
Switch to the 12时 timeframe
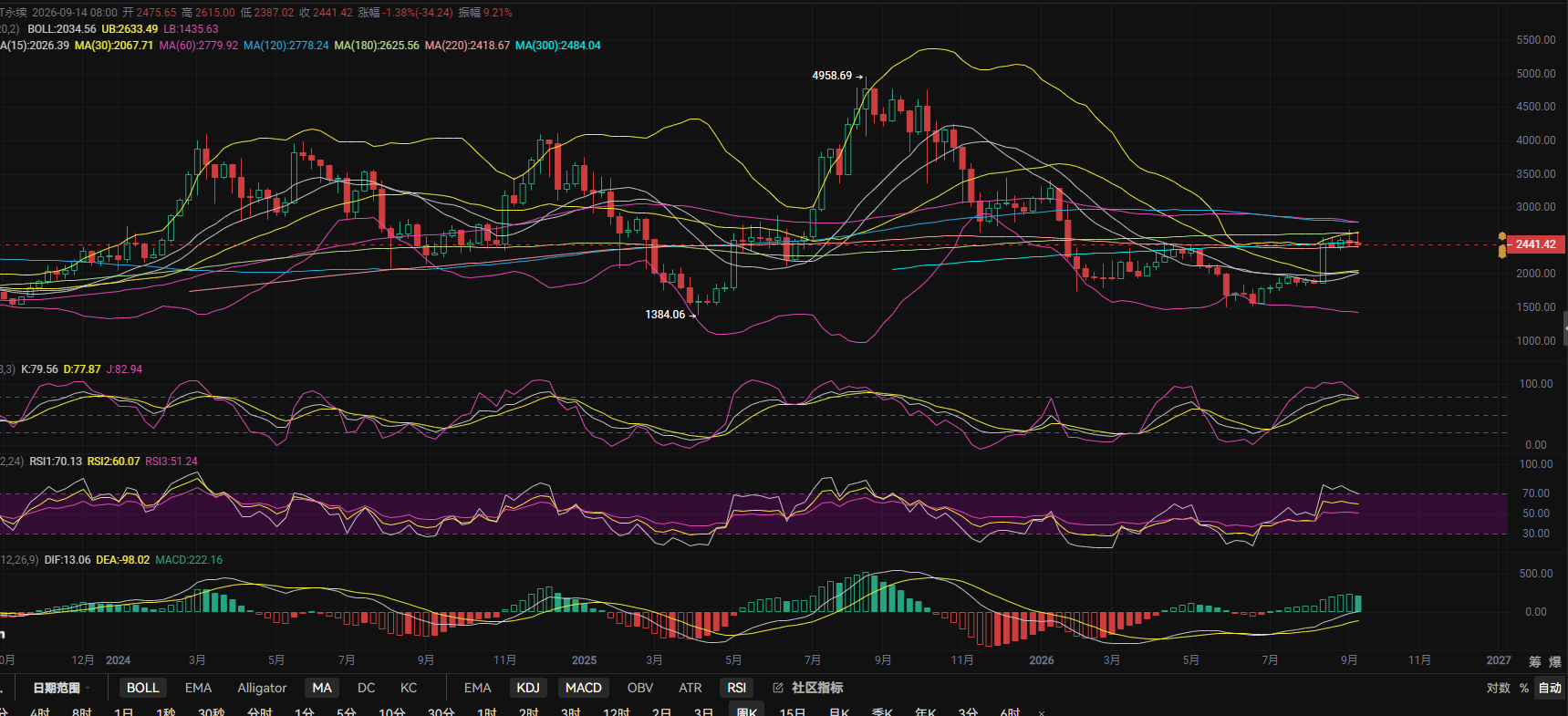[x=617, y=711]
